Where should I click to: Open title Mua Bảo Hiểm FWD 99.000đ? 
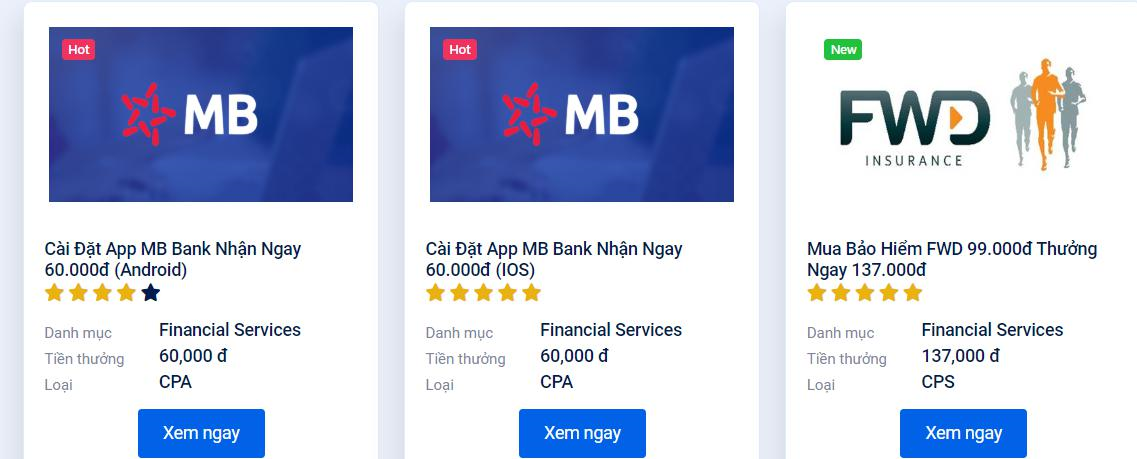coord(952,260)
